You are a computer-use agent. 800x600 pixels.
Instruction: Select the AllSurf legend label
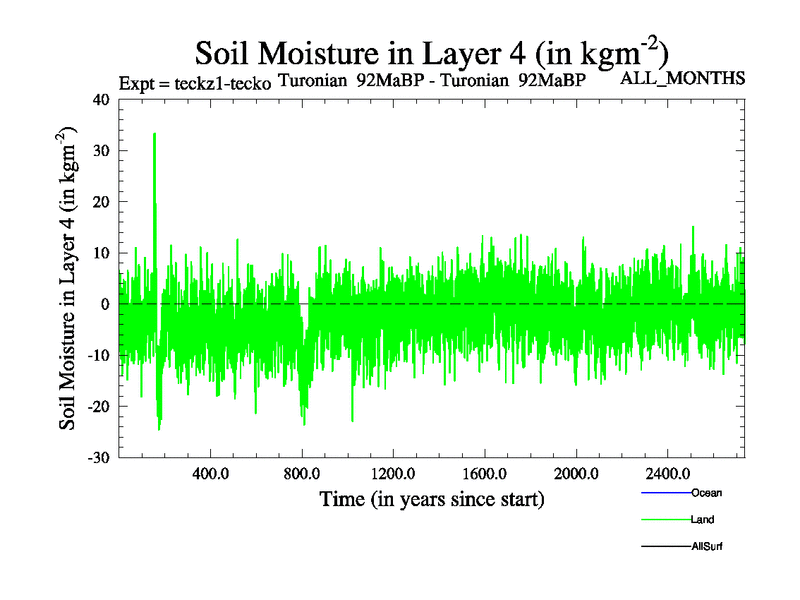(x=707, y=547)
